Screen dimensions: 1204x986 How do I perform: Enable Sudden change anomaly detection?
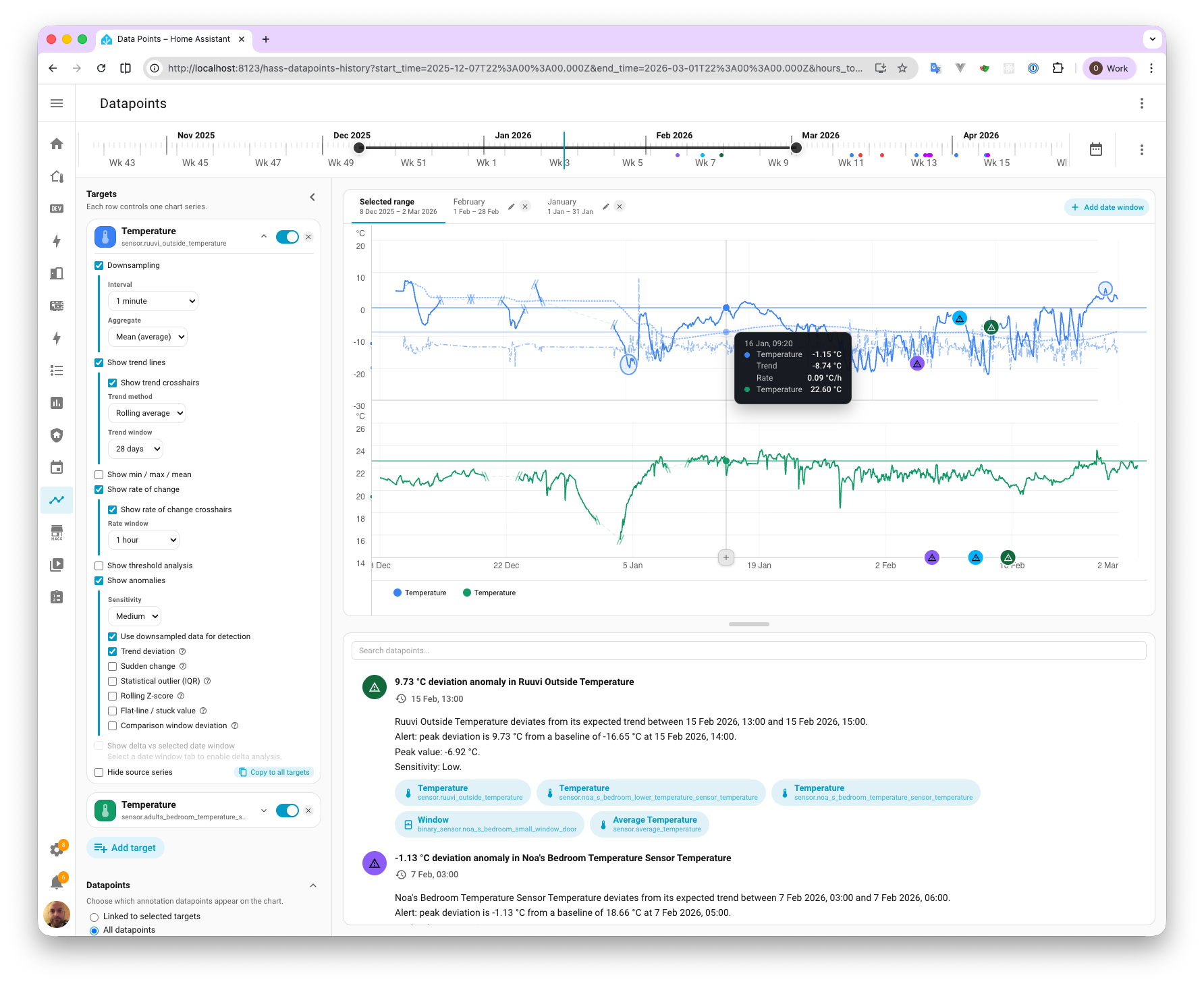113,666
